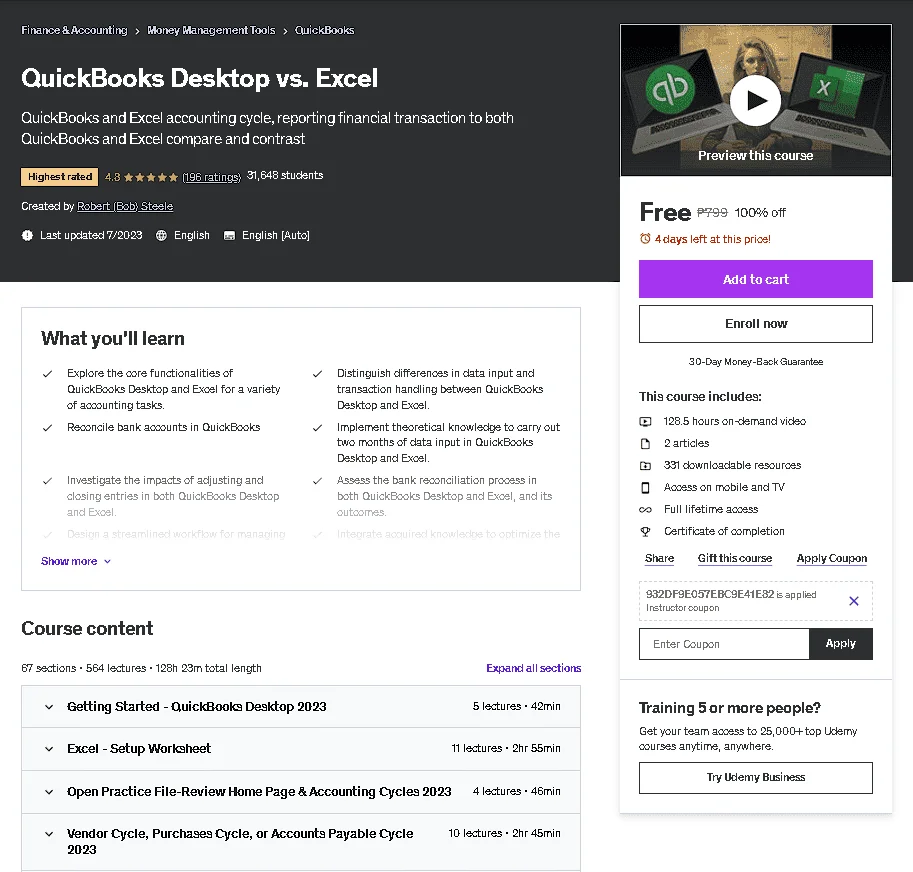Click Try Udemy Business button
Image resolution: width=913 pixels, height=872 pixels.
pos(755,778)
